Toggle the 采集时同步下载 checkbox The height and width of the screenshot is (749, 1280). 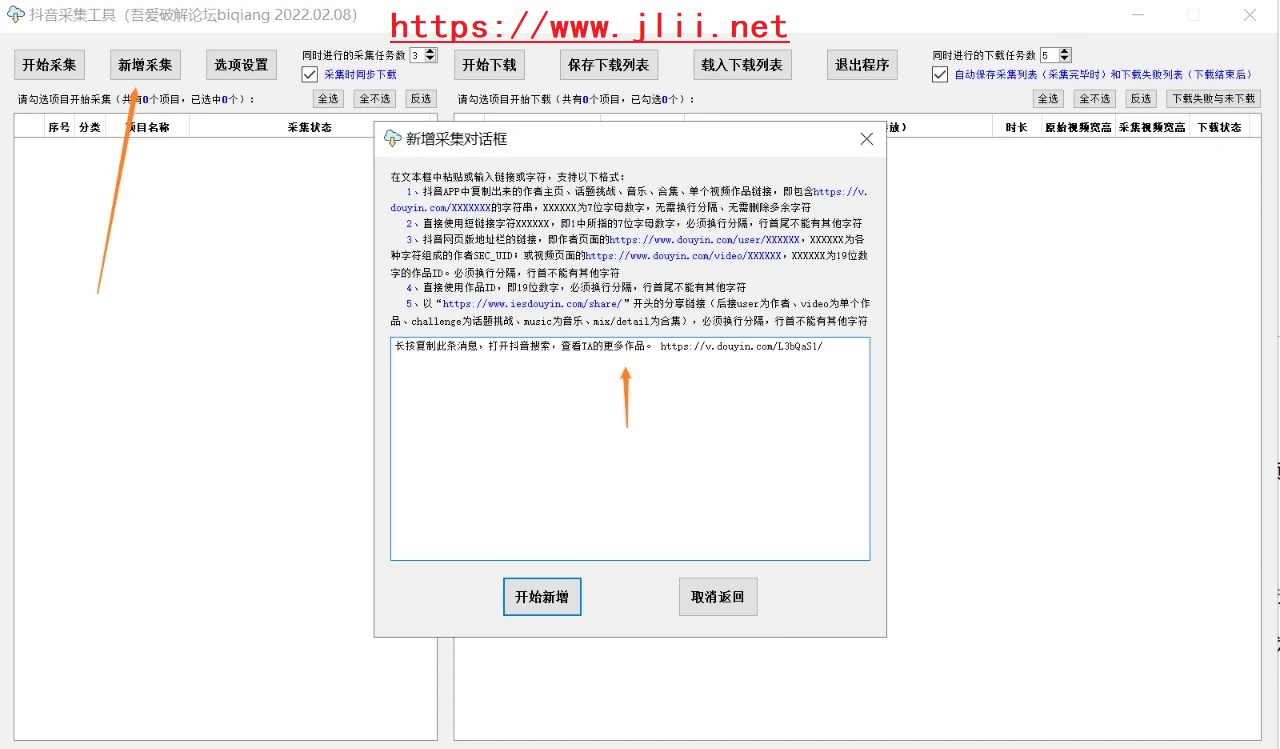point(310,74)
